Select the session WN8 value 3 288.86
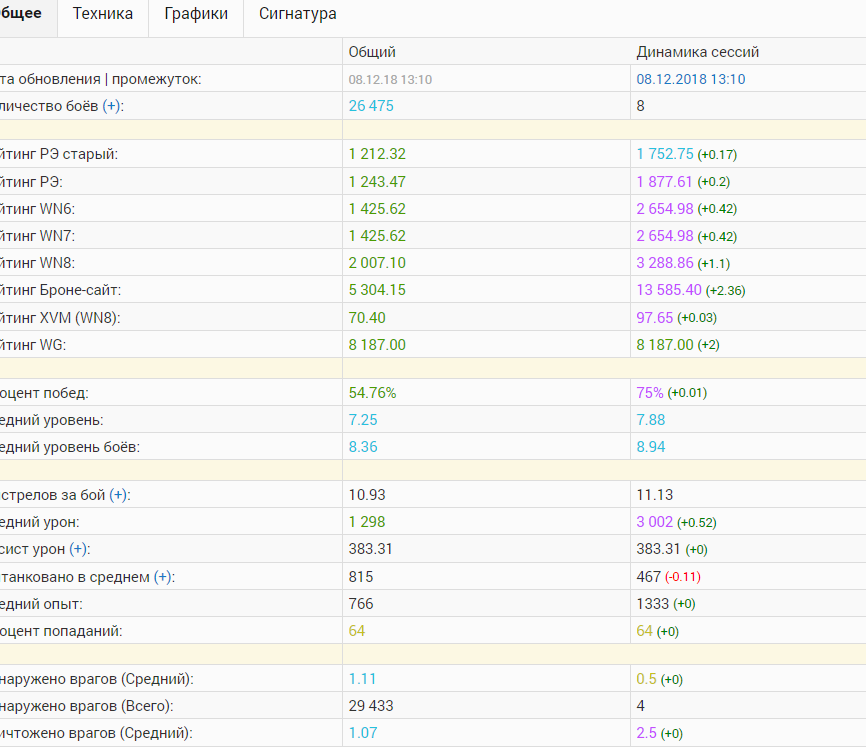 coord(664,263)
